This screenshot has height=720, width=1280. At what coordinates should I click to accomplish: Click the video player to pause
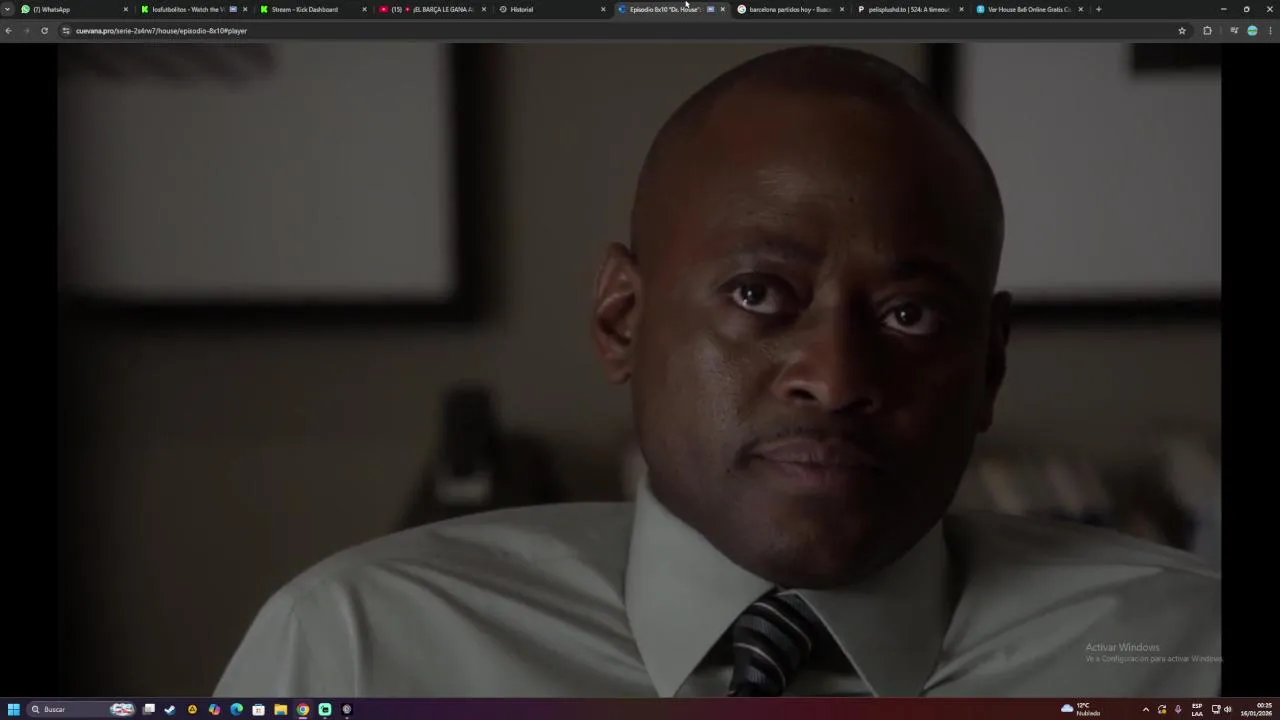coord(639,369)
